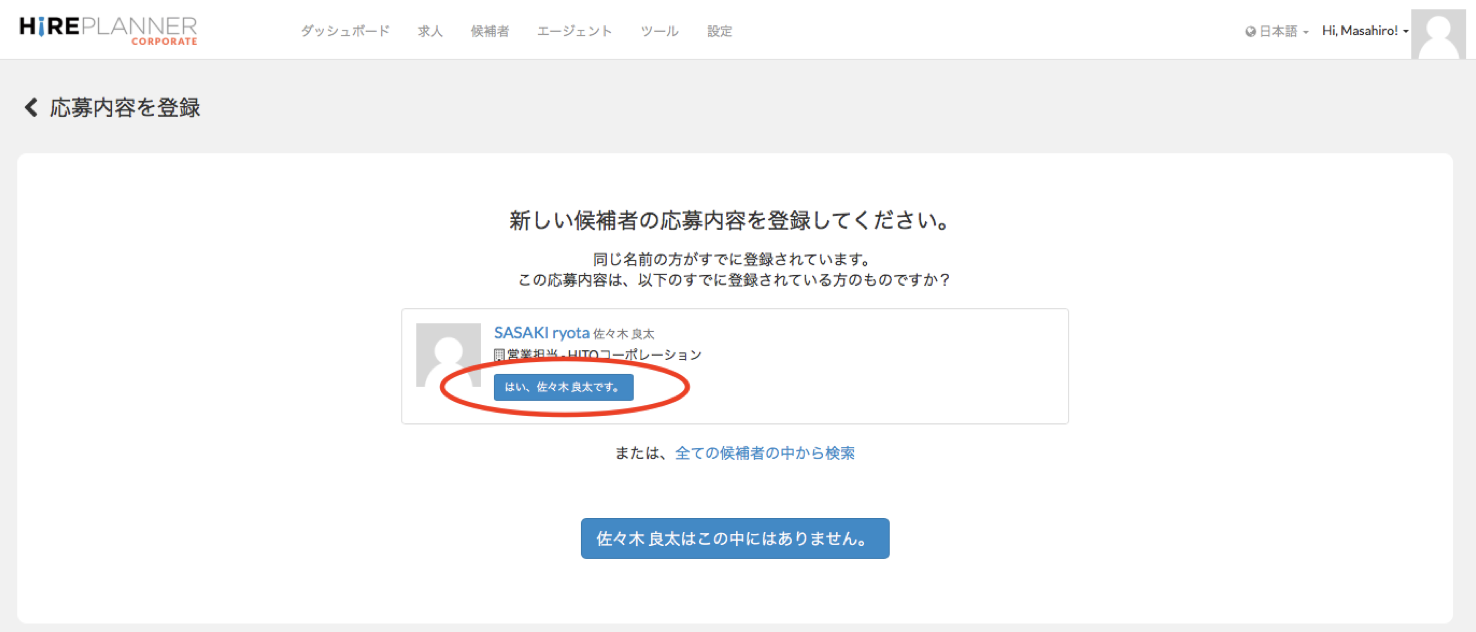The height and width of the screenshot is (632, 1476).
Task: Open the SASAKI ryota candidate name link
Action: point(541,332)
